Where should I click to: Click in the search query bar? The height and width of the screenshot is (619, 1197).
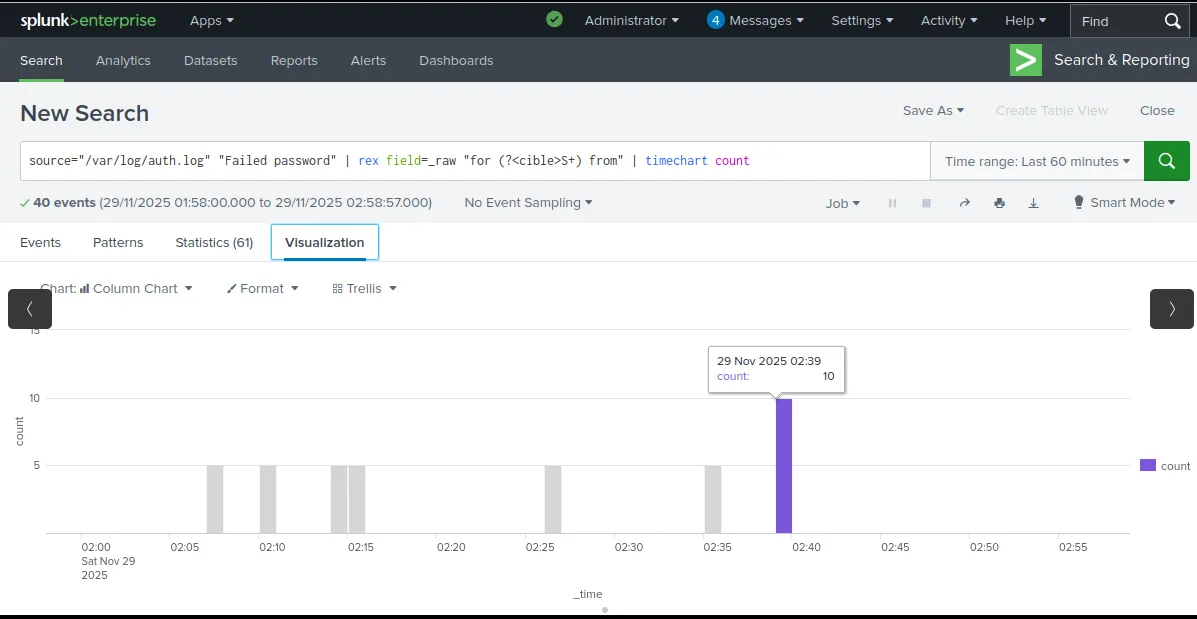[475, 161]
